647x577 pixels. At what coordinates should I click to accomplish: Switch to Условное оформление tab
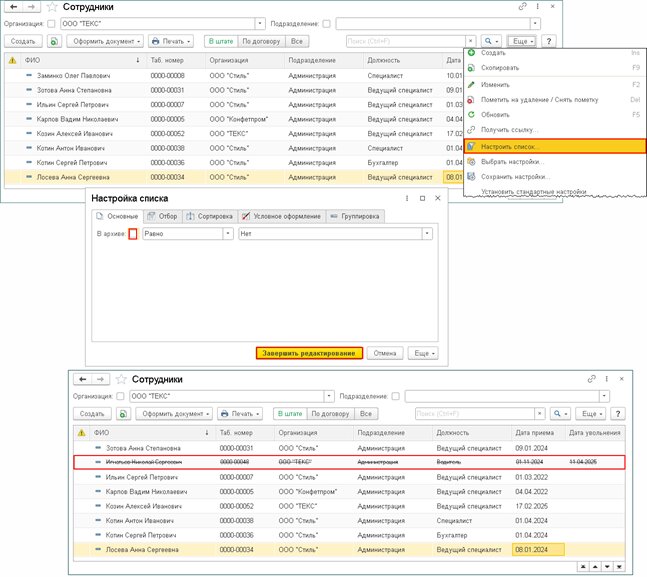[282, 216]
